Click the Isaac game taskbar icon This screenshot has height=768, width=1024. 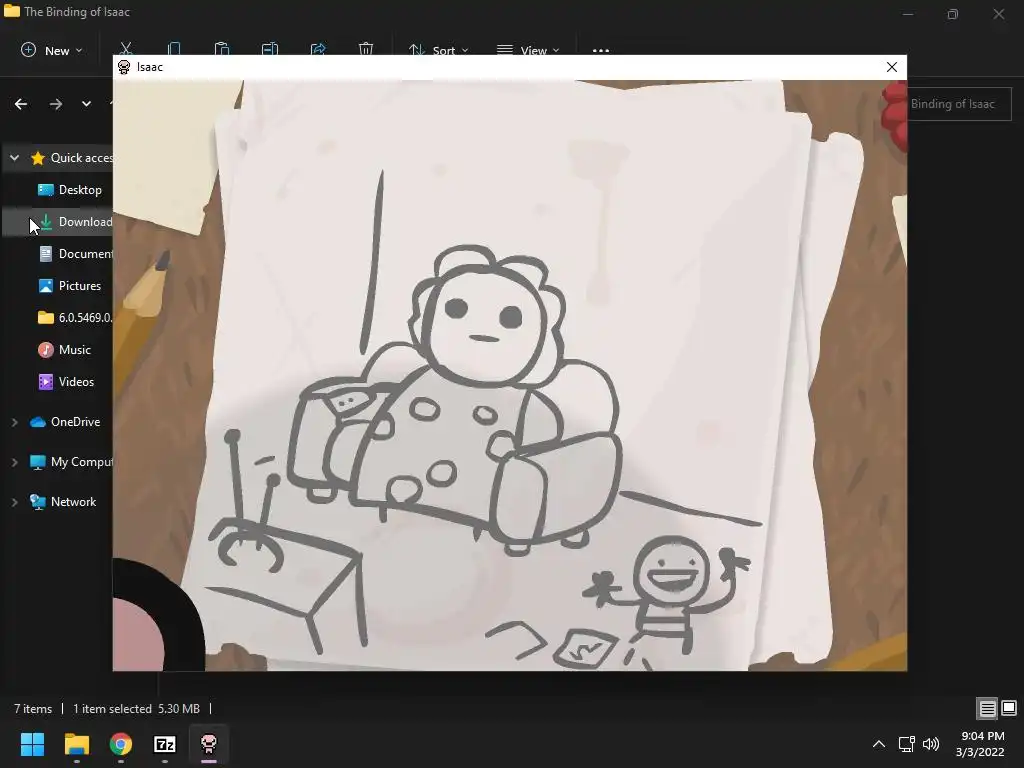(209, 744)
